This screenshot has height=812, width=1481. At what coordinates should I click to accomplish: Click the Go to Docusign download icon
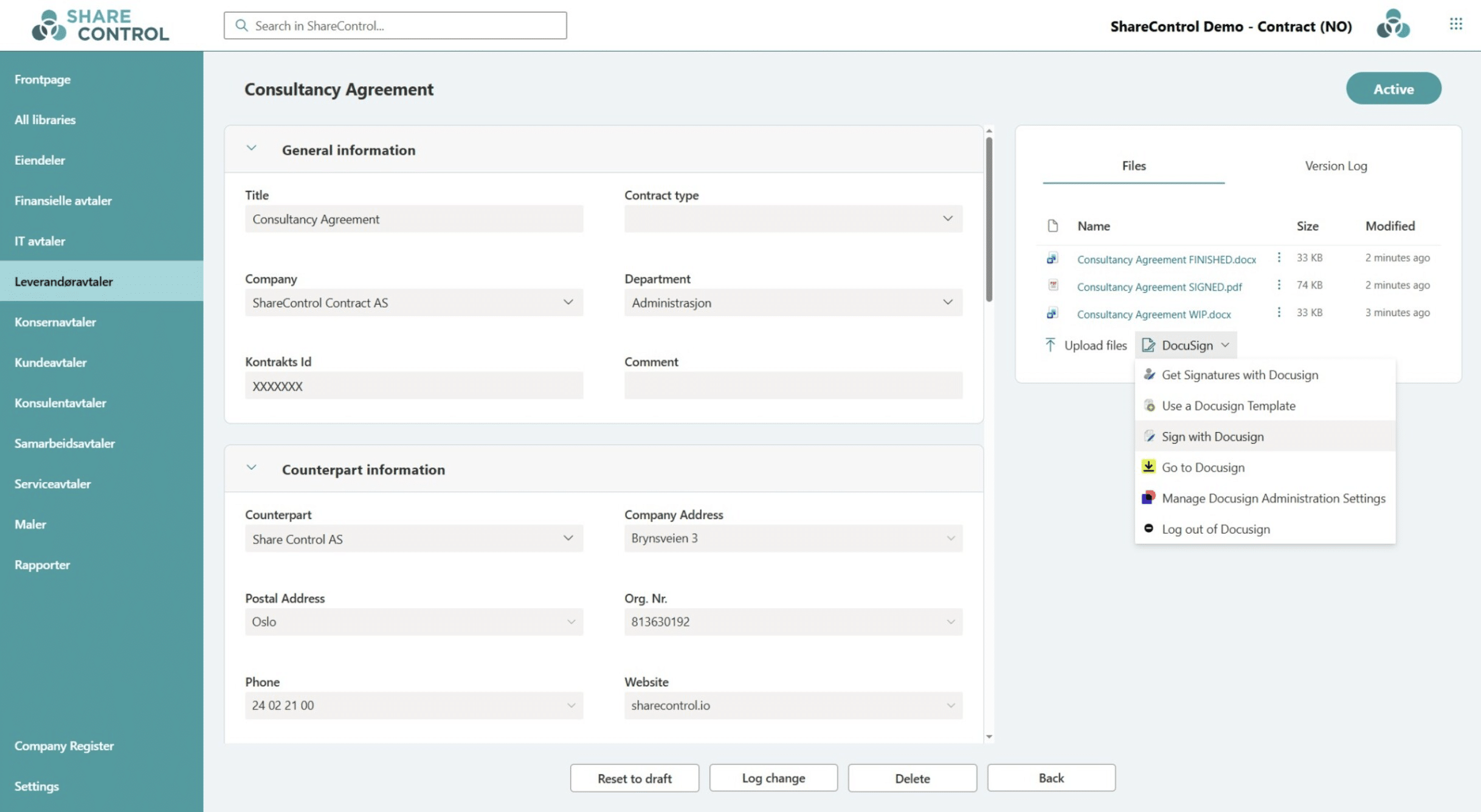pos(1148,466)
